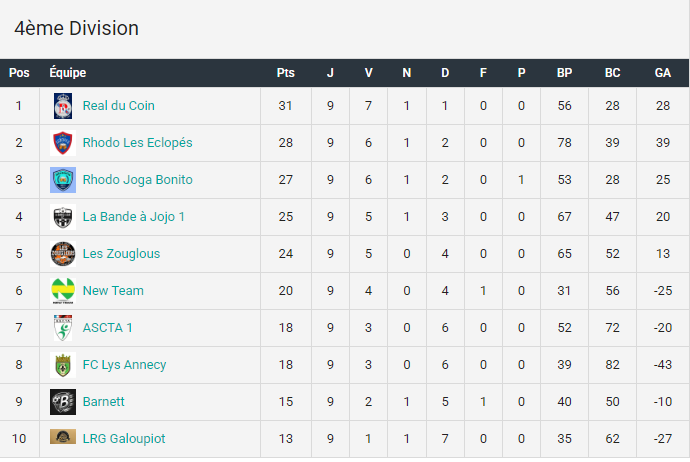Open the Rhodo Joga Bonito team logo

pos(63,180)
